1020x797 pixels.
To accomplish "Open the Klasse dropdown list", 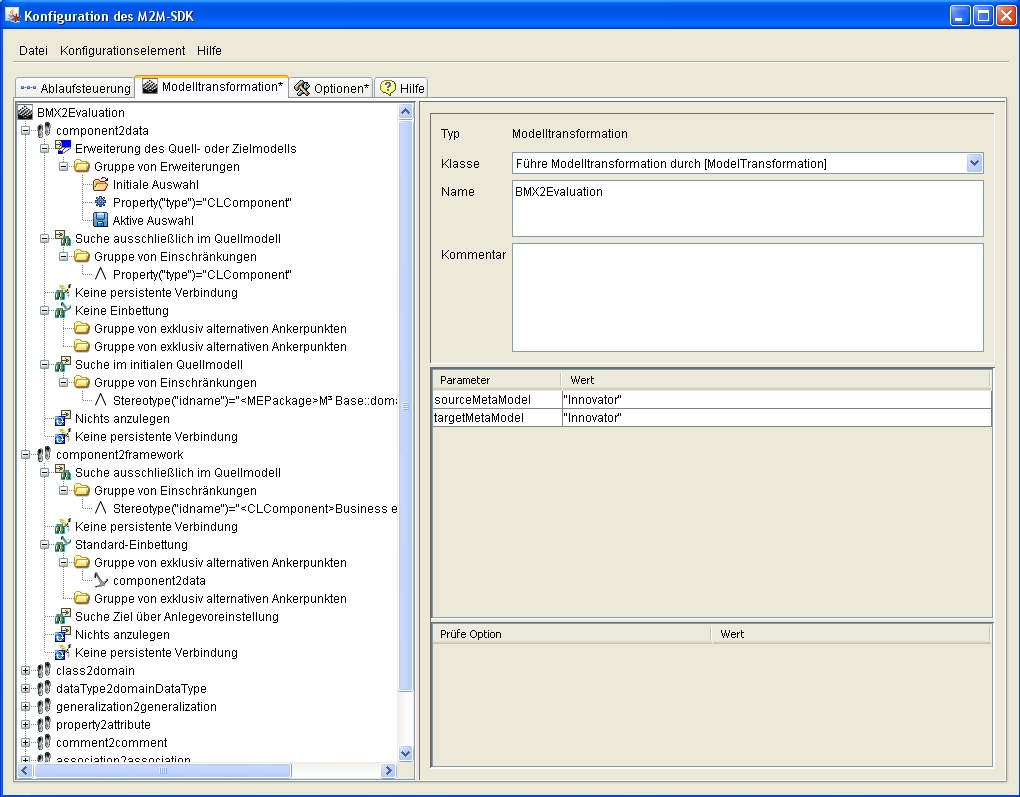I will point(975,164).
